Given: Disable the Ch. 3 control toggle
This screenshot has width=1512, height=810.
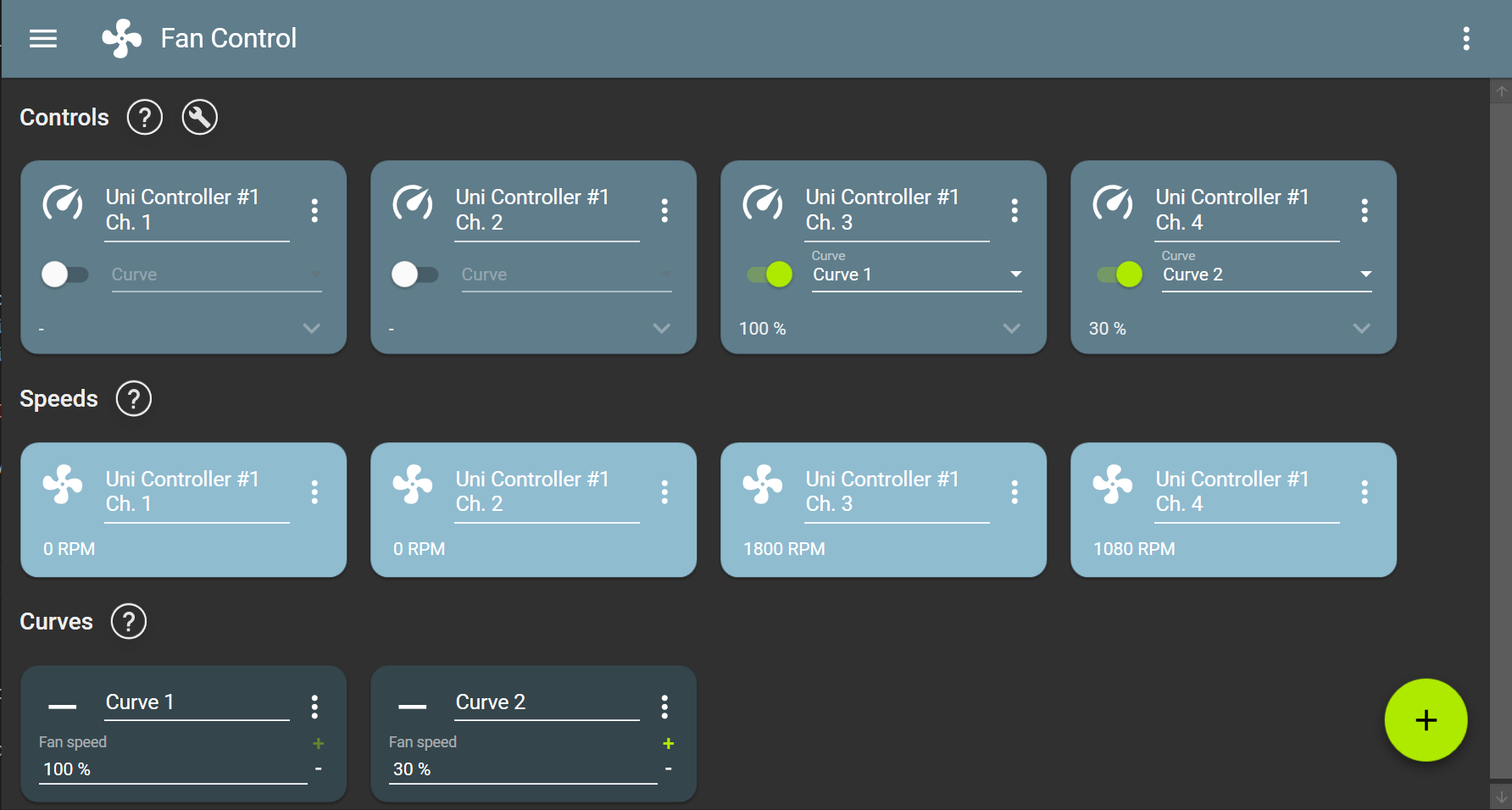Looking at the screenshot, I should (x=770, y=275).
